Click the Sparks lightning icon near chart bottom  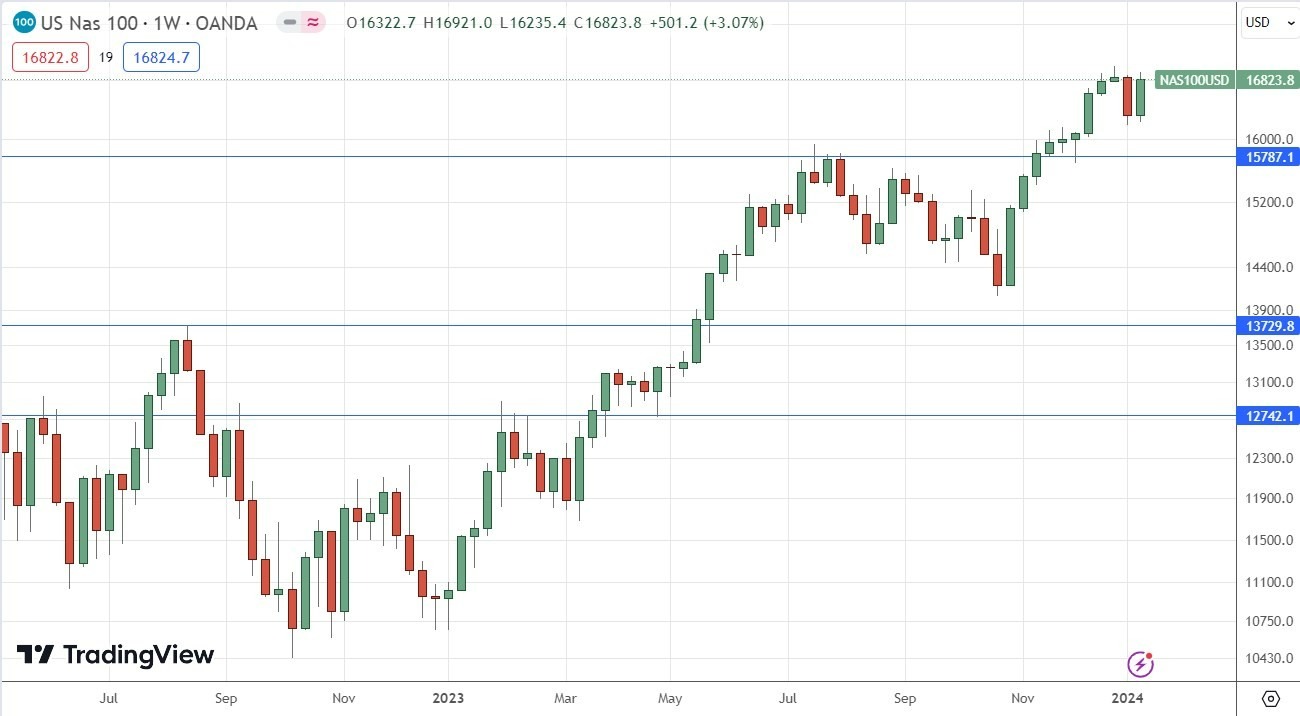point(1140,663)
